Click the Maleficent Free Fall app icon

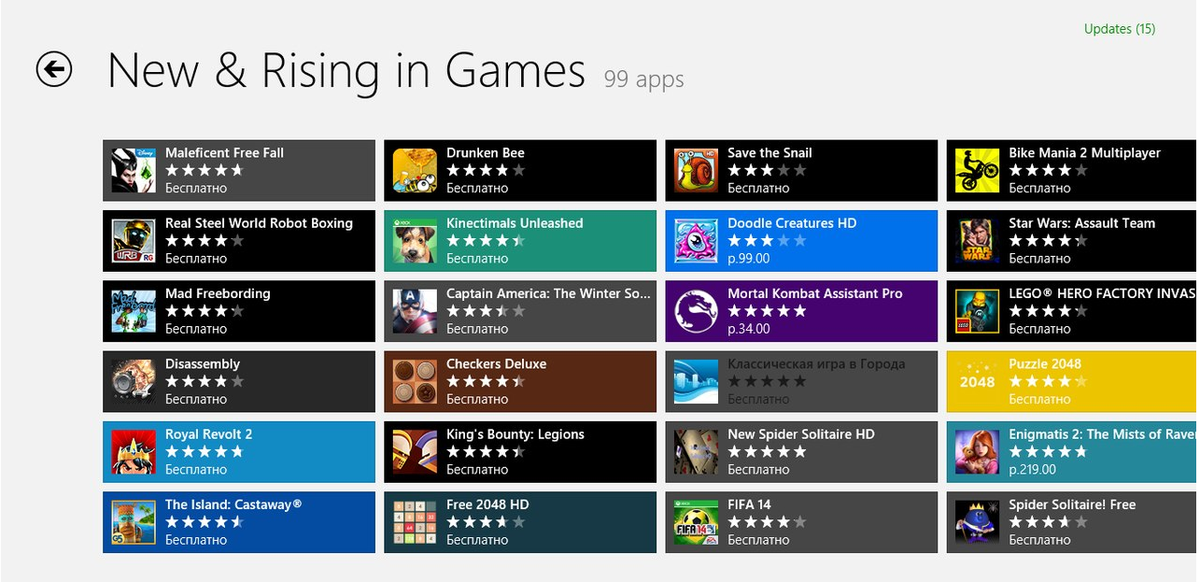134,170
